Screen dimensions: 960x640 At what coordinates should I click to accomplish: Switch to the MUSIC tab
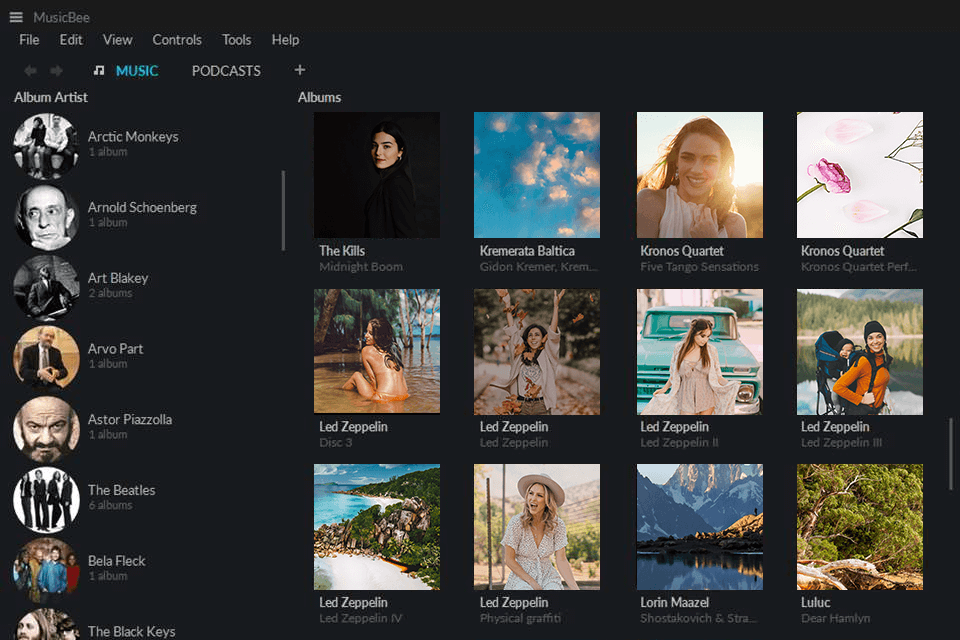click(x=138, y=71)
